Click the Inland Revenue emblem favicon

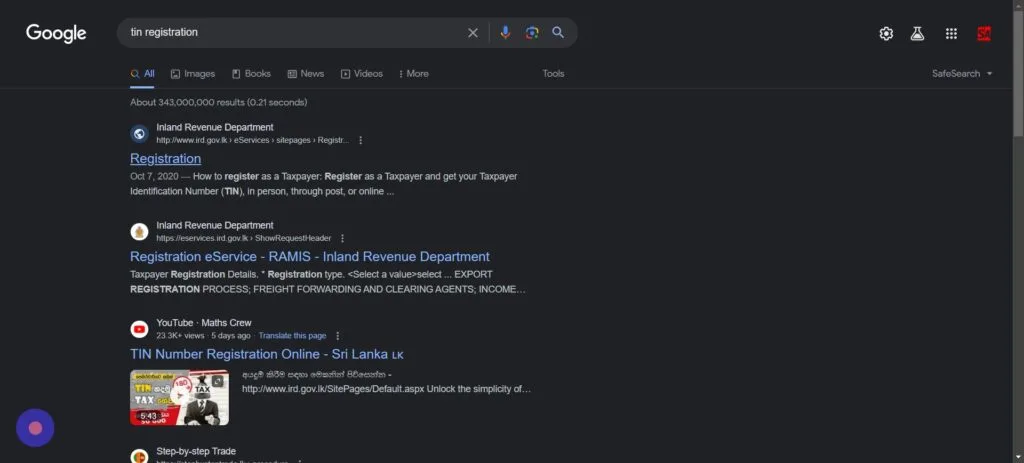pyautogui.click(x=139, y=232)
